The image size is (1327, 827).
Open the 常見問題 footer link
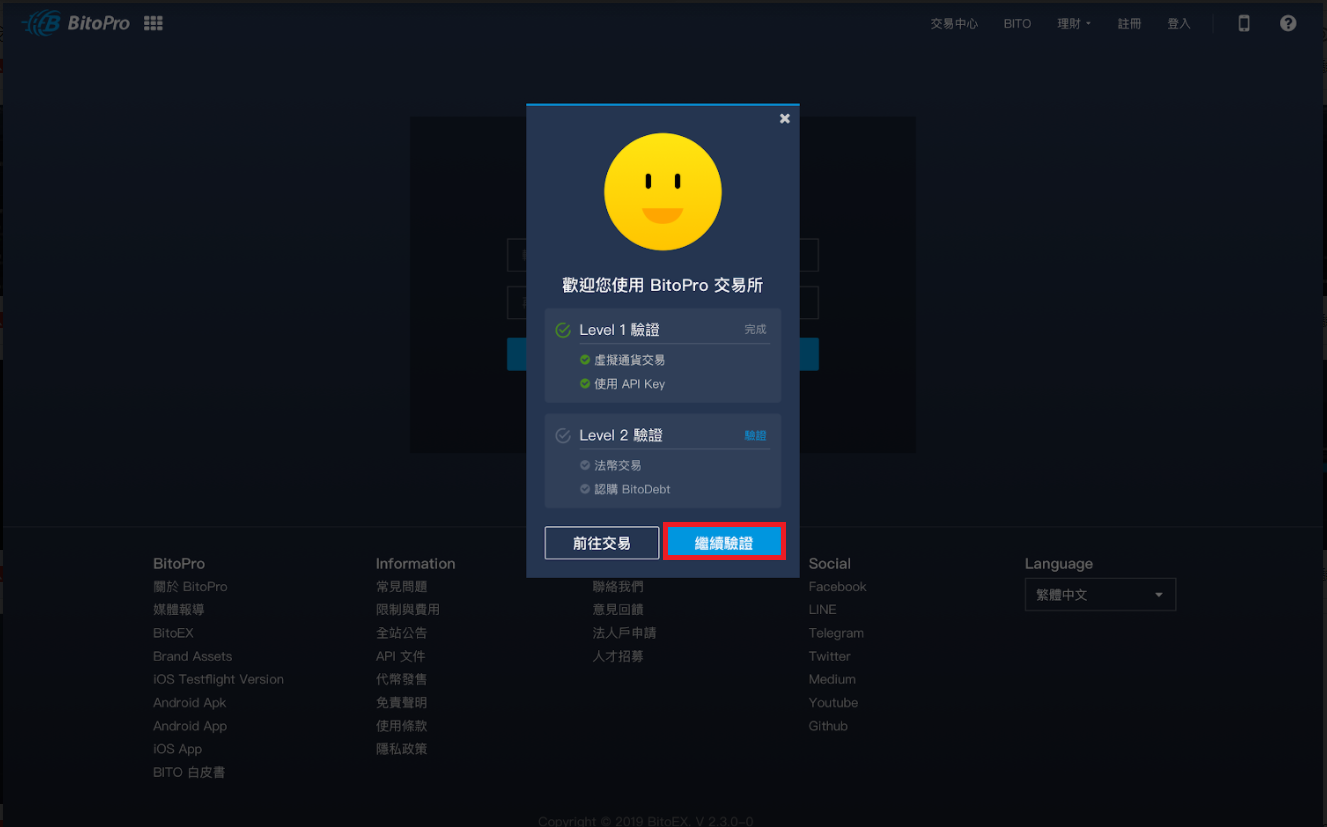(401, 587)
